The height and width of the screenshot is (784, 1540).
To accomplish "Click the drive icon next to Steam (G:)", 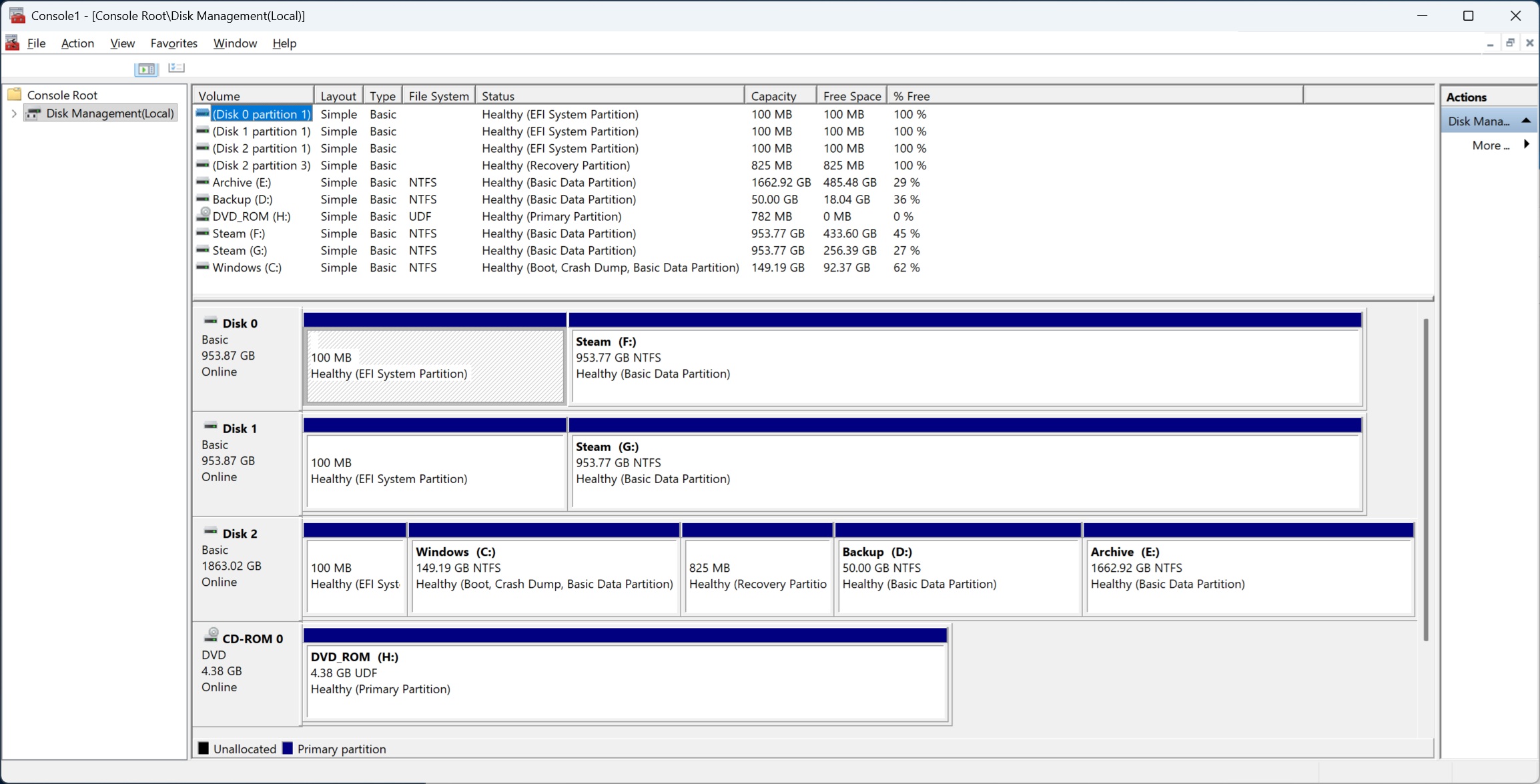I will tap(203, 250).
